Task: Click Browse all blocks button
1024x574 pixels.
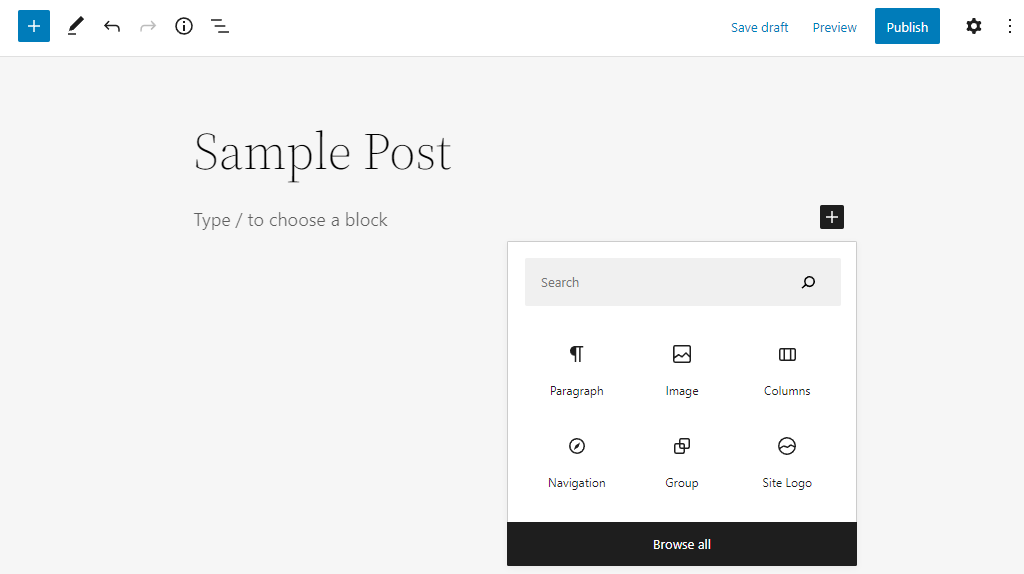Action: pos(682,544)
